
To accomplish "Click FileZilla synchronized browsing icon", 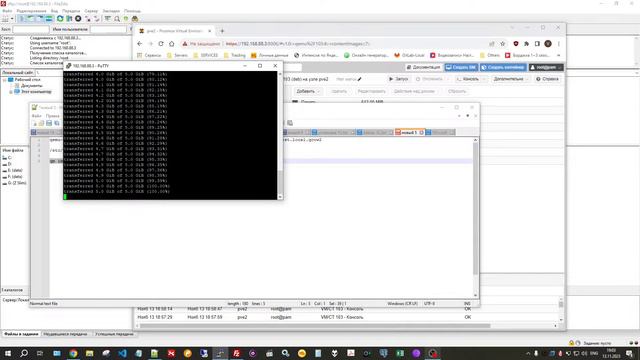I will click(x=126, y=19).
